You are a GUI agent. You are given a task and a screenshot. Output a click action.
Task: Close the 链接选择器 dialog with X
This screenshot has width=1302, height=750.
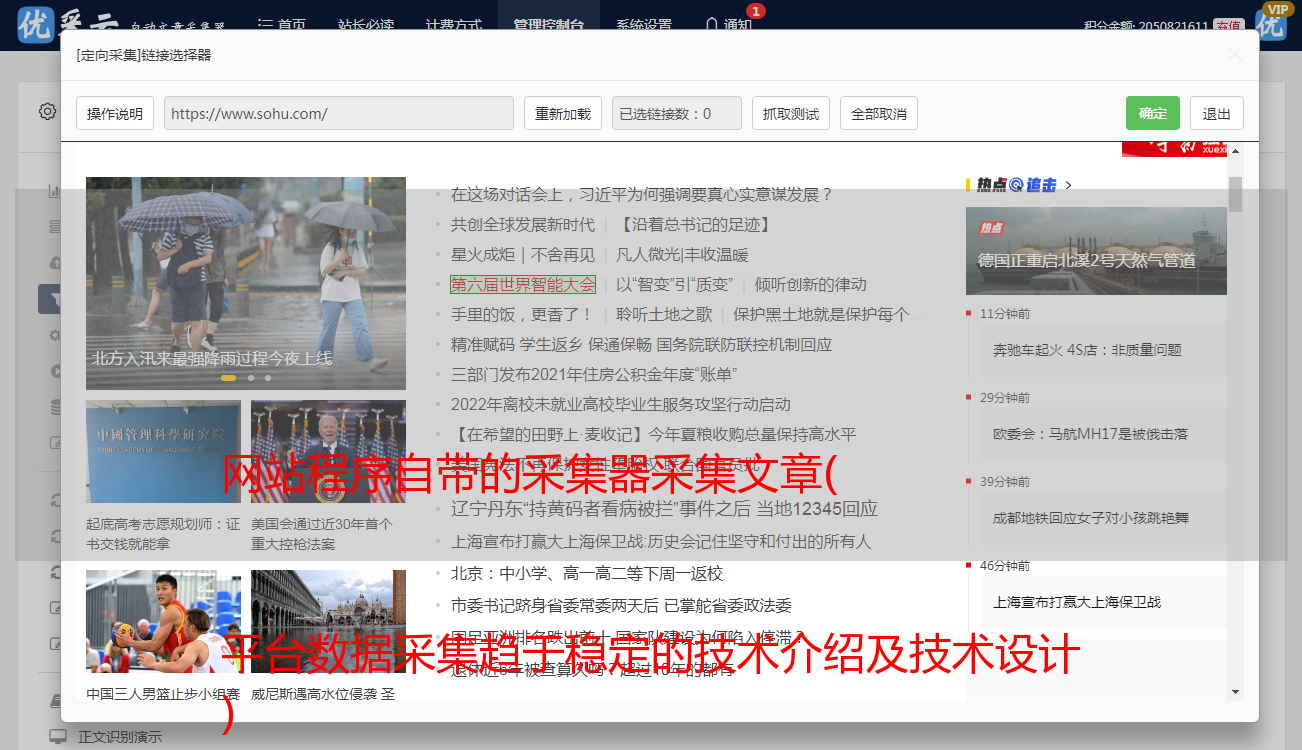1235,55
